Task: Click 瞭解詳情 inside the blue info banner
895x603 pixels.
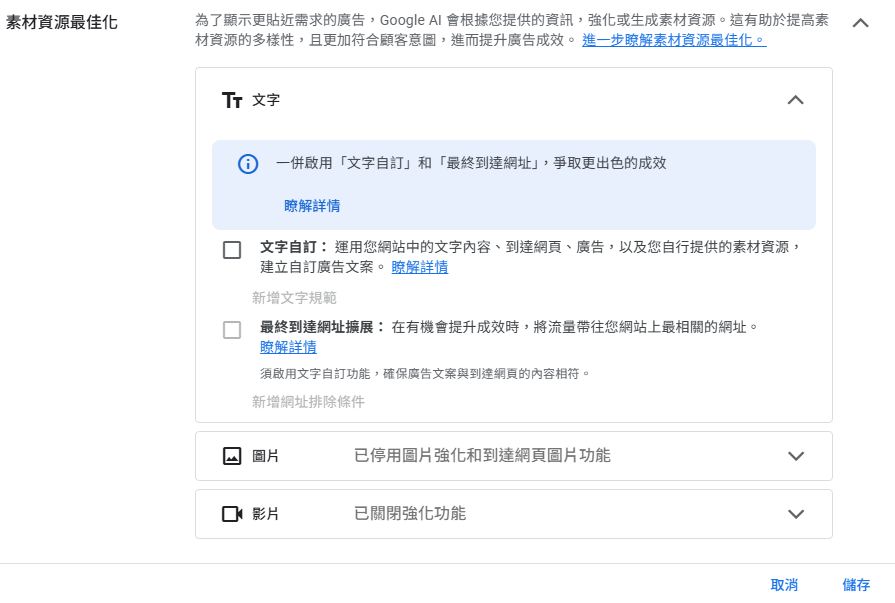Action: pyautogui.click(x=312, y=206)
